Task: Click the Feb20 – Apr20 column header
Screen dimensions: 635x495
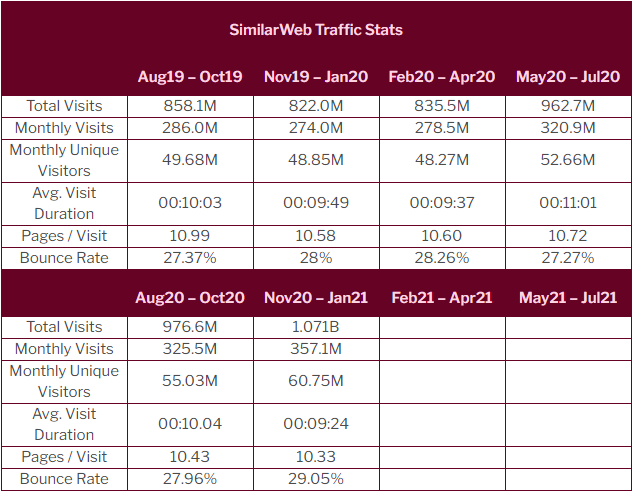Action: [442, 77]
